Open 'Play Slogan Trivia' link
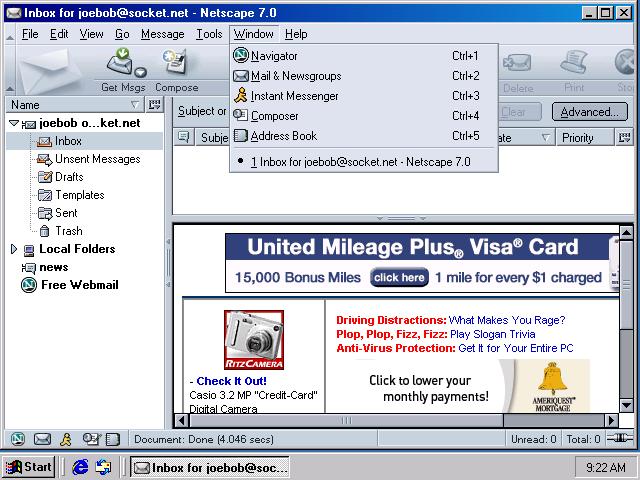 coord(493,334)
